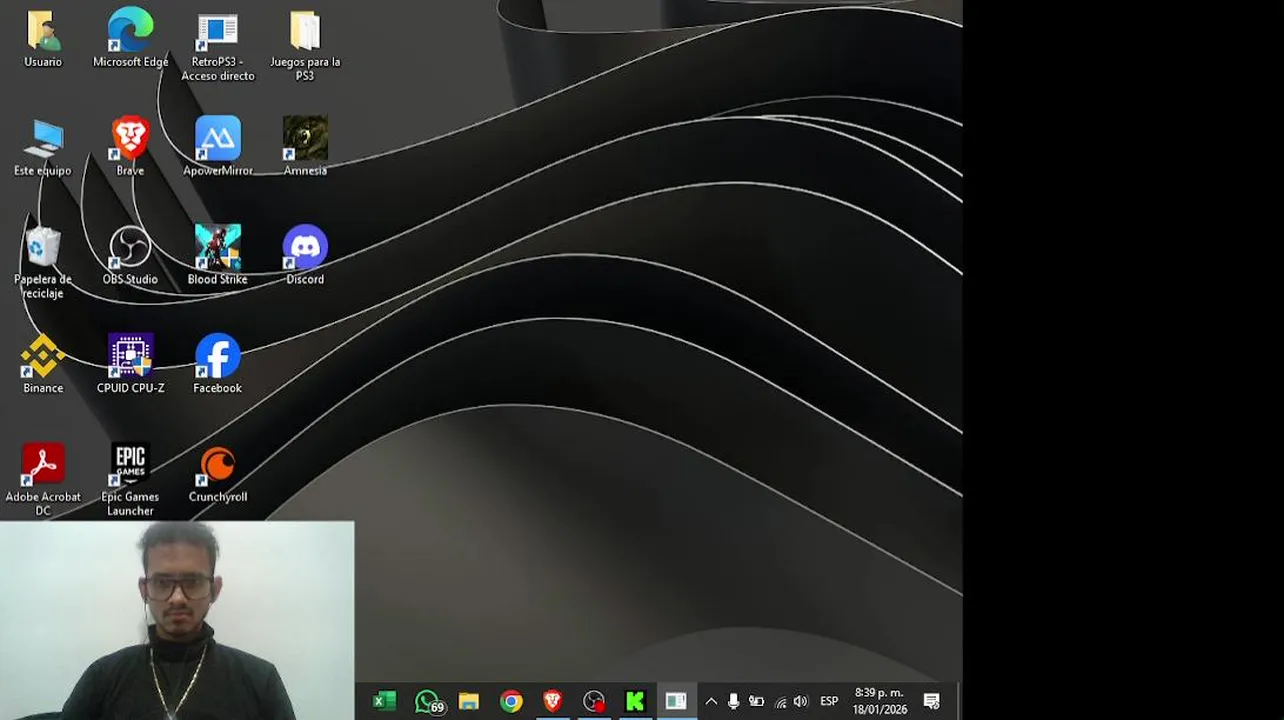Switch to Brave in the taskbar
Viewport: 1284px width, 720px height.
click(552, 702)
